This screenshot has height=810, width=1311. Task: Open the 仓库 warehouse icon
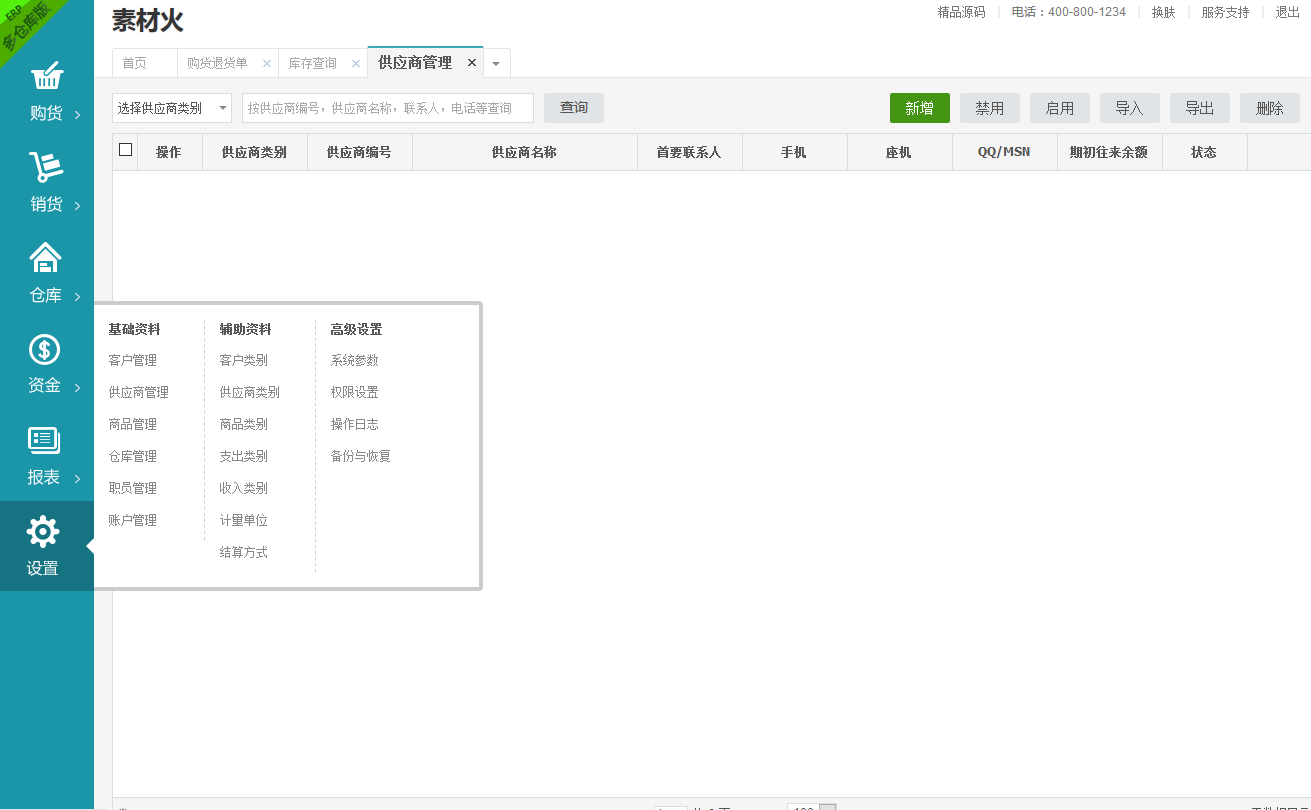(46, 259)
